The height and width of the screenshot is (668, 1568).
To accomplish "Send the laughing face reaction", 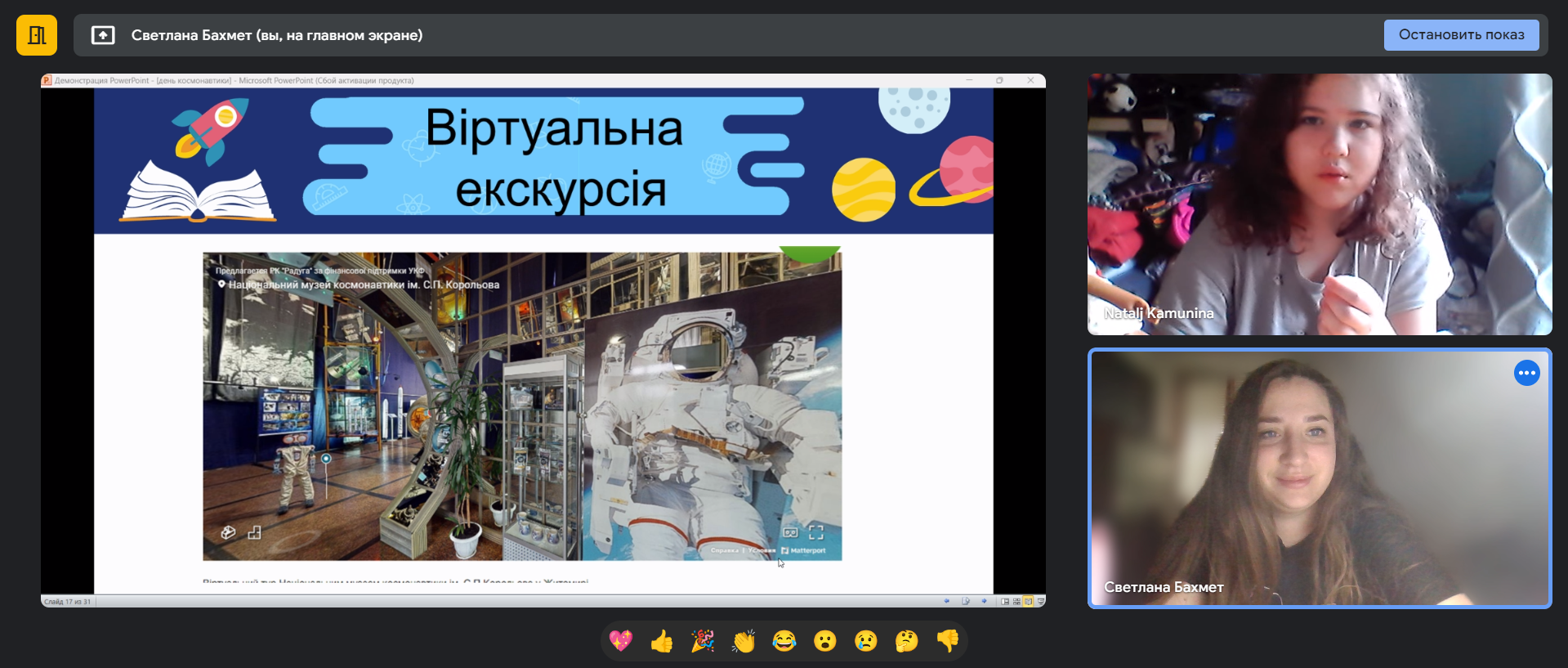I will click(784, 641).
